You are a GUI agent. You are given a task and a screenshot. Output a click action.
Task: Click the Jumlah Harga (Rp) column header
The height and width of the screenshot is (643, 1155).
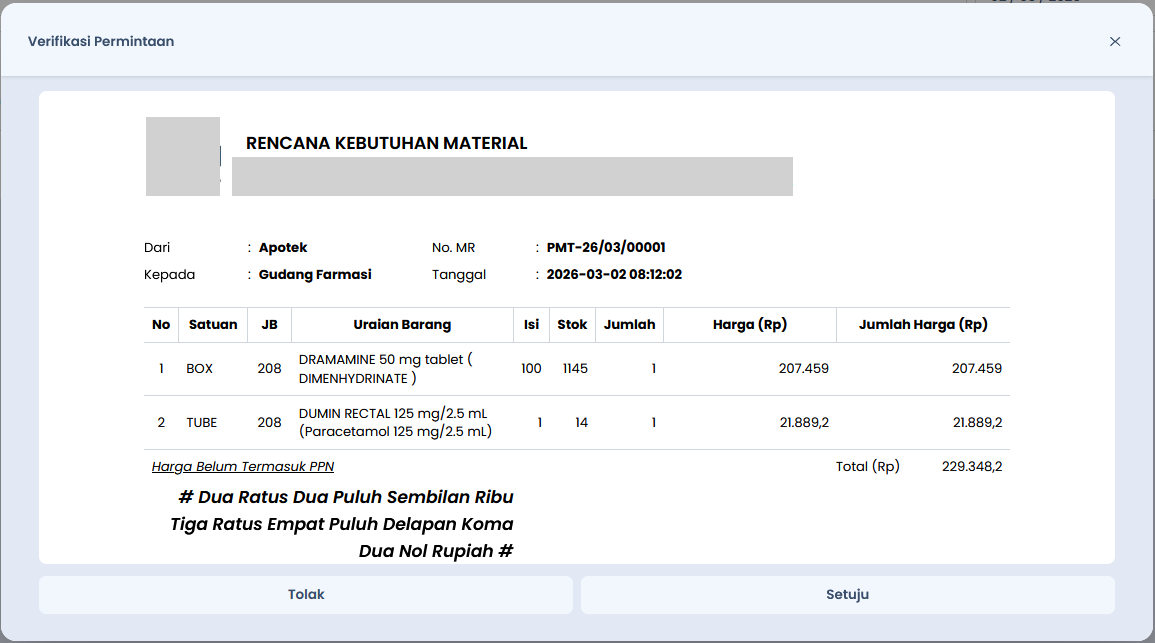923,325
